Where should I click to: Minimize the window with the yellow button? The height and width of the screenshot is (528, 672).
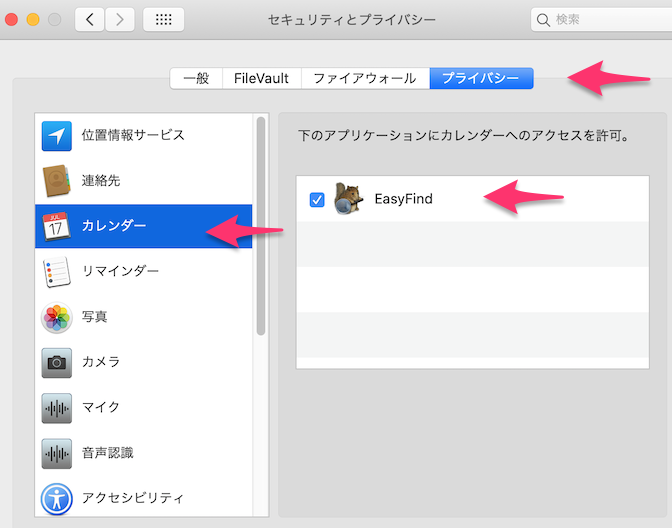(33, 19)
